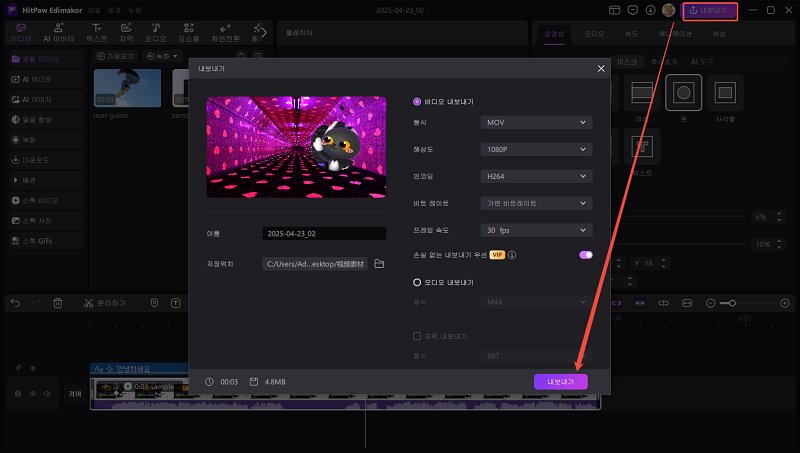
Task: Select the 안녕하세요 text clip on timeline
Action: (140, 368)
